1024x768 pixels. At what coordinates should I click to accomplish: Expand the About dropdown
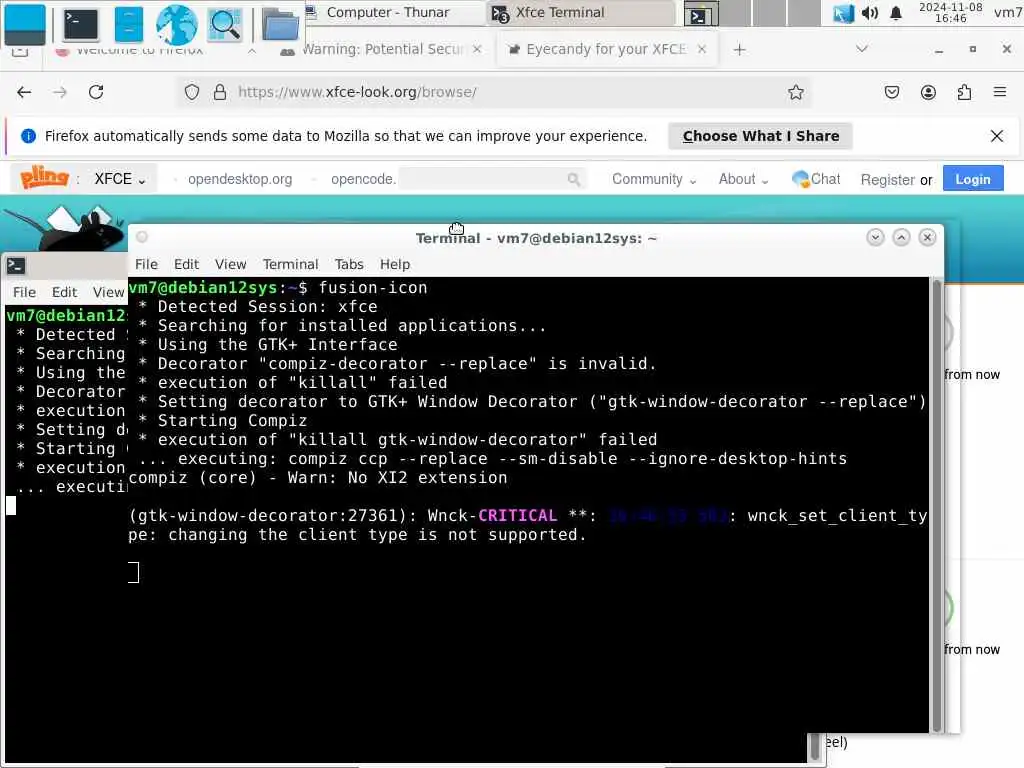click(743, 179)
